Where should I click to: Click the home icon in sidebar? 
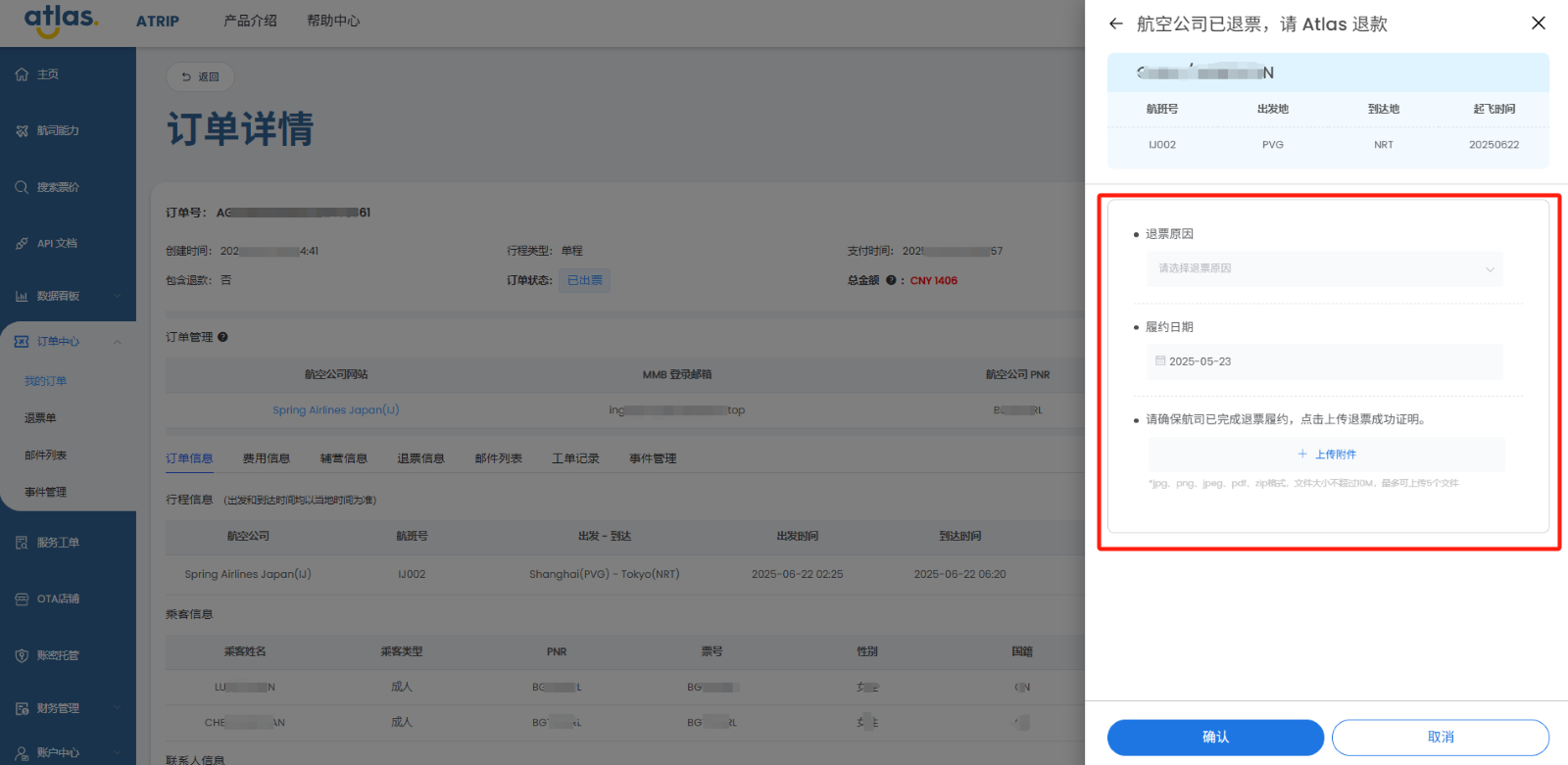pyautogui.click(x=22, y=74)
